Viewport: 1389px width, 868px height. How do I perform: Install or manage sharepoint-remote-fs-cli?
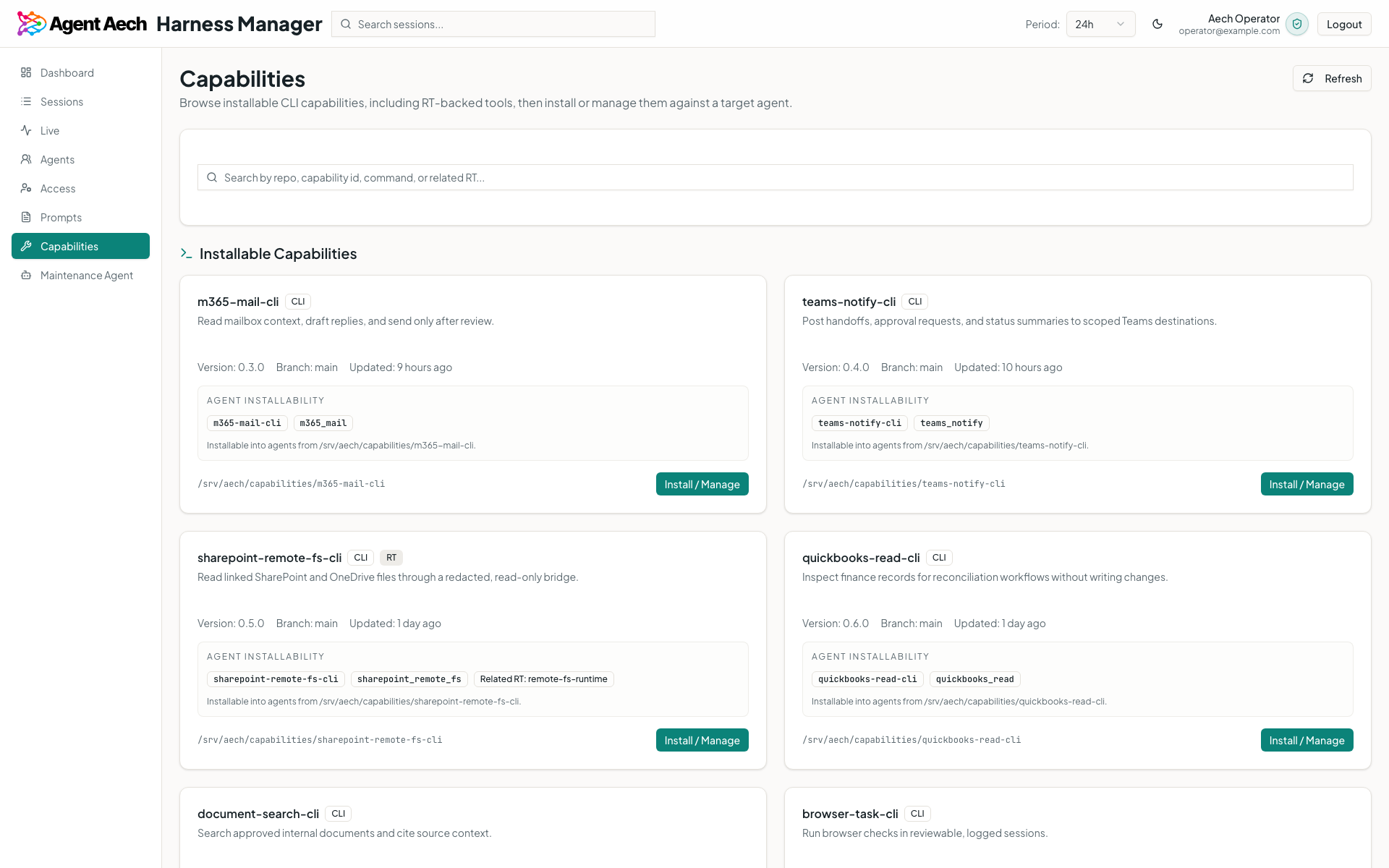[702, 740]
